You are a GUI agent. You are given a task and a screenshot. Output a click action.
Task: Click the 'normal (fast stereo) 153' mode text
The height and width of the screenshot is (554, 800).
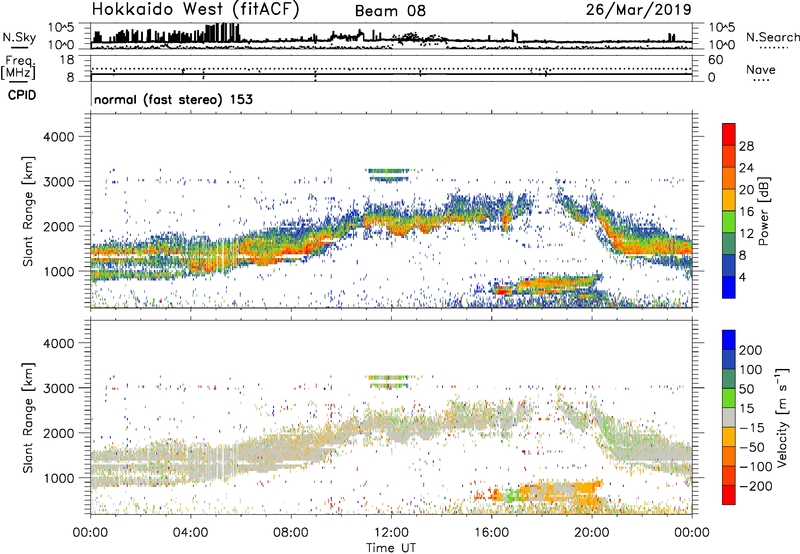pos(173,100)
